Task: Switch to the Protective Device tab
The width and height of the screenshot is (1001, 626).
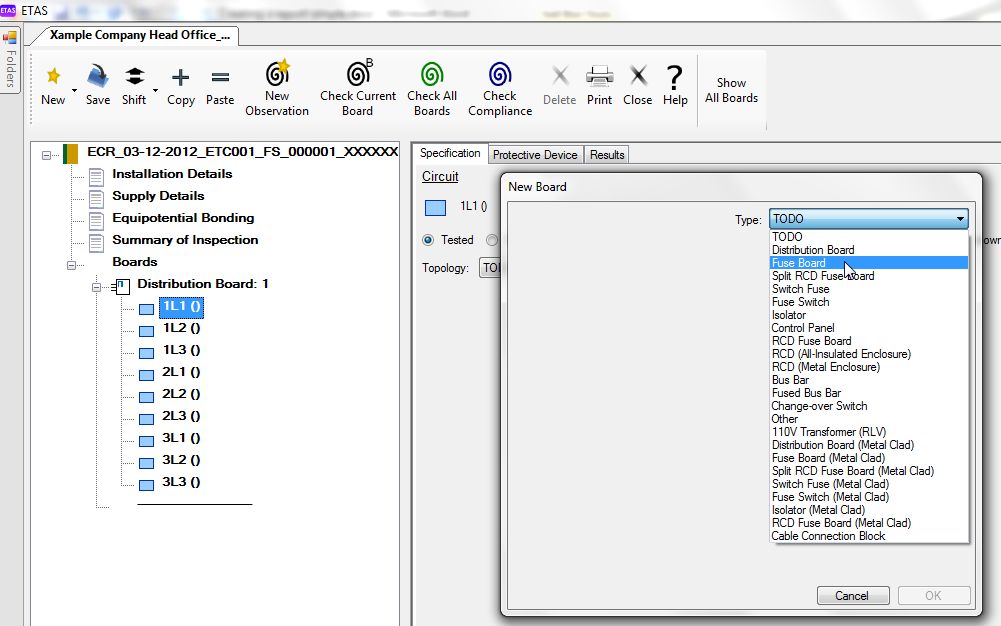Action: click(535, 154)
